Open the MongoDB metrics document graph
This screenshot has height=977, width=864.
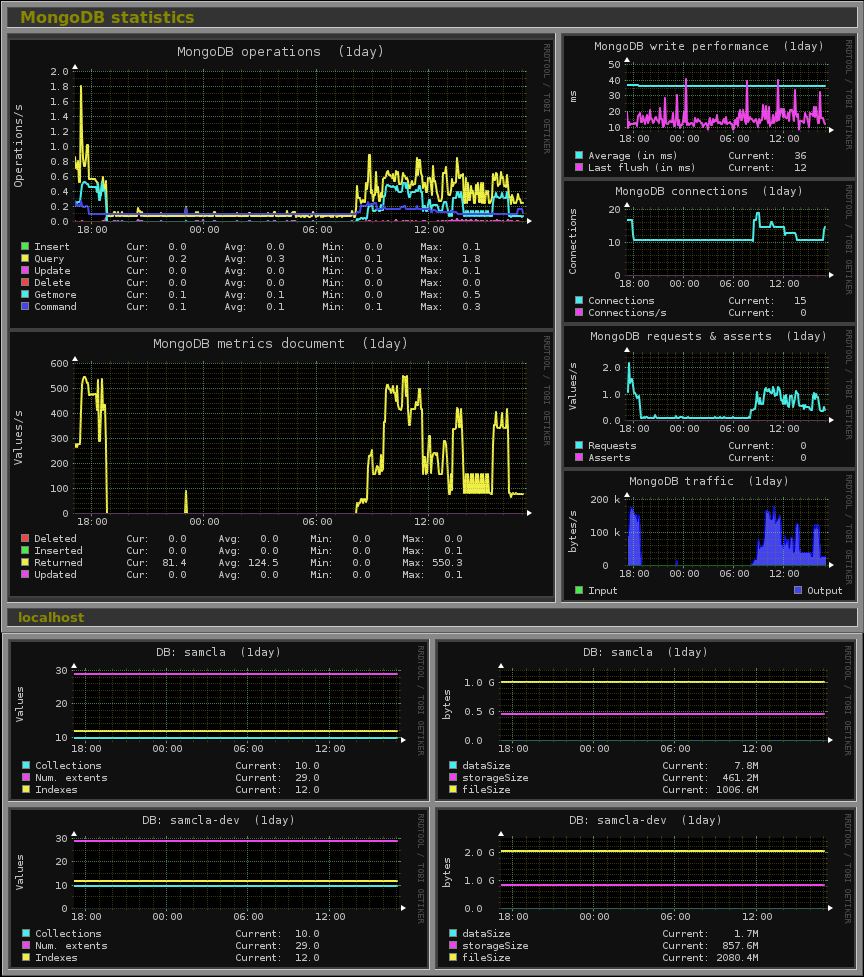[x=281, y=464]
